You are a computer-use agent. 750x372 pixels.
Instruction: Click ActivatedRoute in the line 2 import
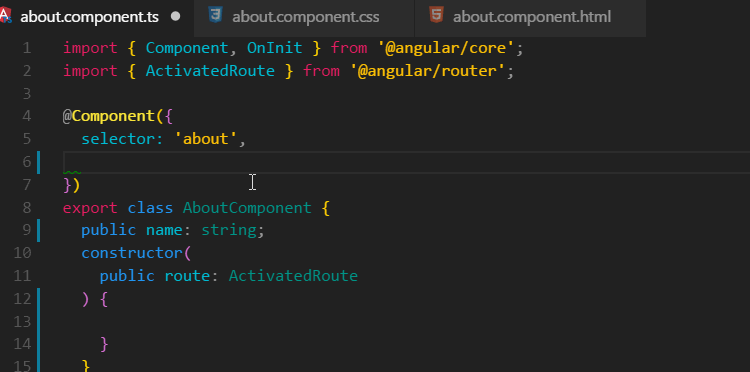210,71
